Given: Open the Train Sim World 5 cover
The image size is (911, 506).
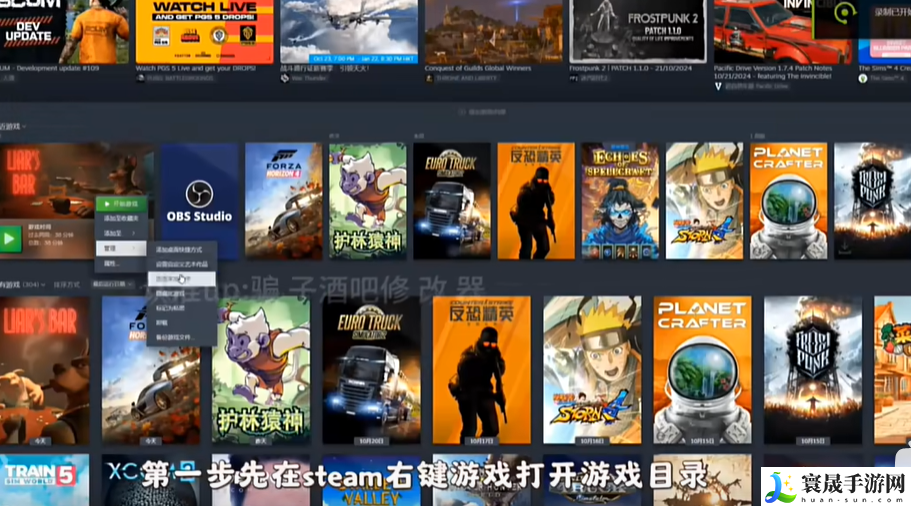Looking at the screenshot, I should [x=45, y=480].
